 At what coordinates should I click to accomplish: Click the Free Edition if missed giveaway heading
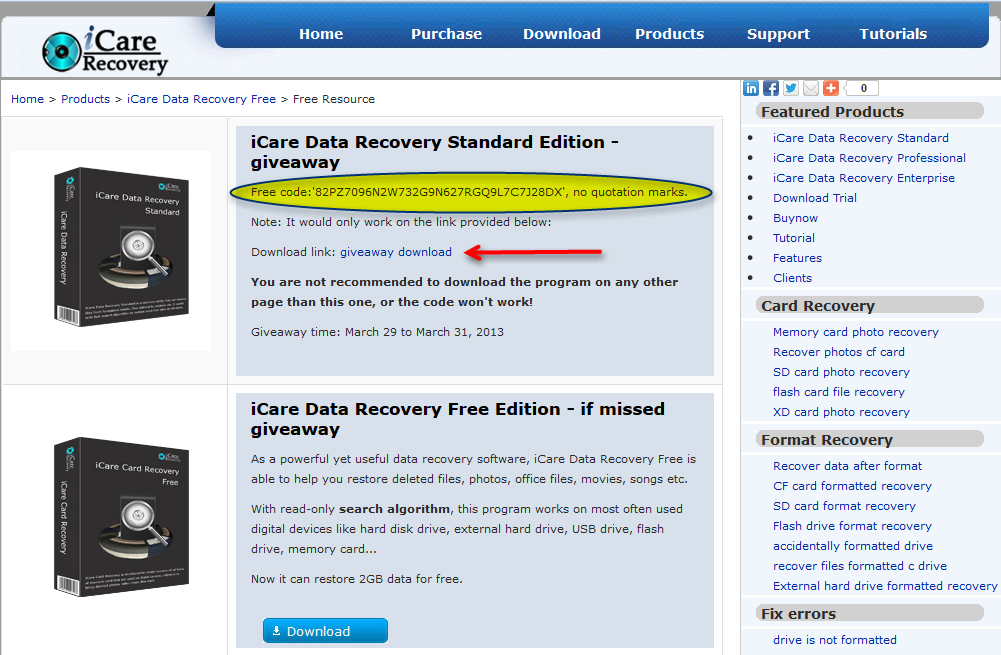click(x=457, y=419)
